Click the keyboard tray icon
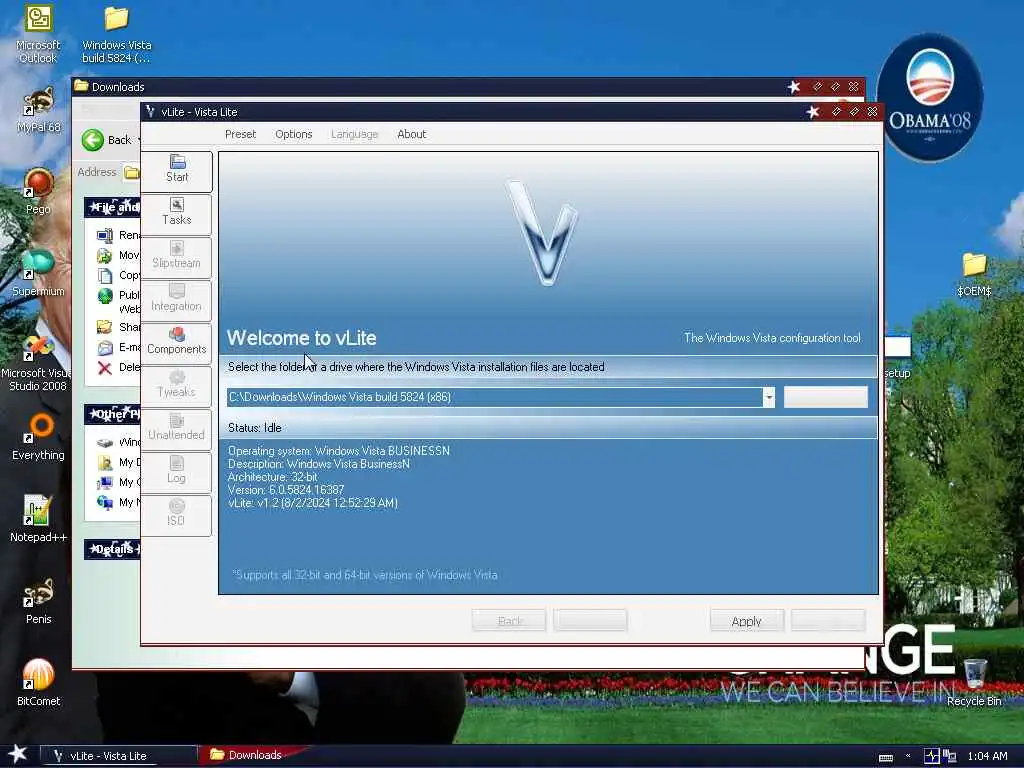1024x768 pixels. click(x=886, y=757)
